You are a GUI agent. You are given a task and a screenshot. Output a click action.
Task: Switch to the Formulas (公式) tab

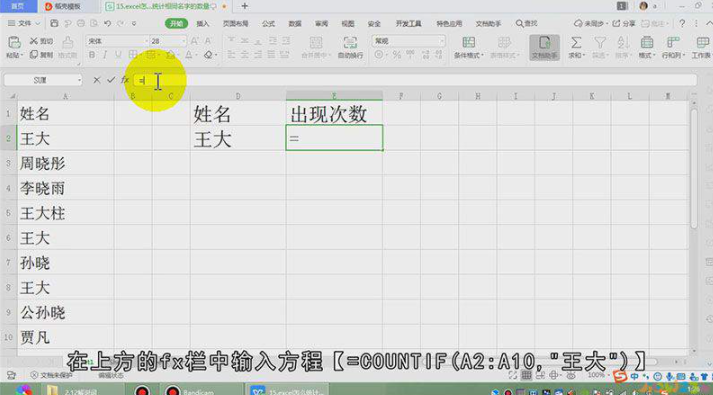268,24
